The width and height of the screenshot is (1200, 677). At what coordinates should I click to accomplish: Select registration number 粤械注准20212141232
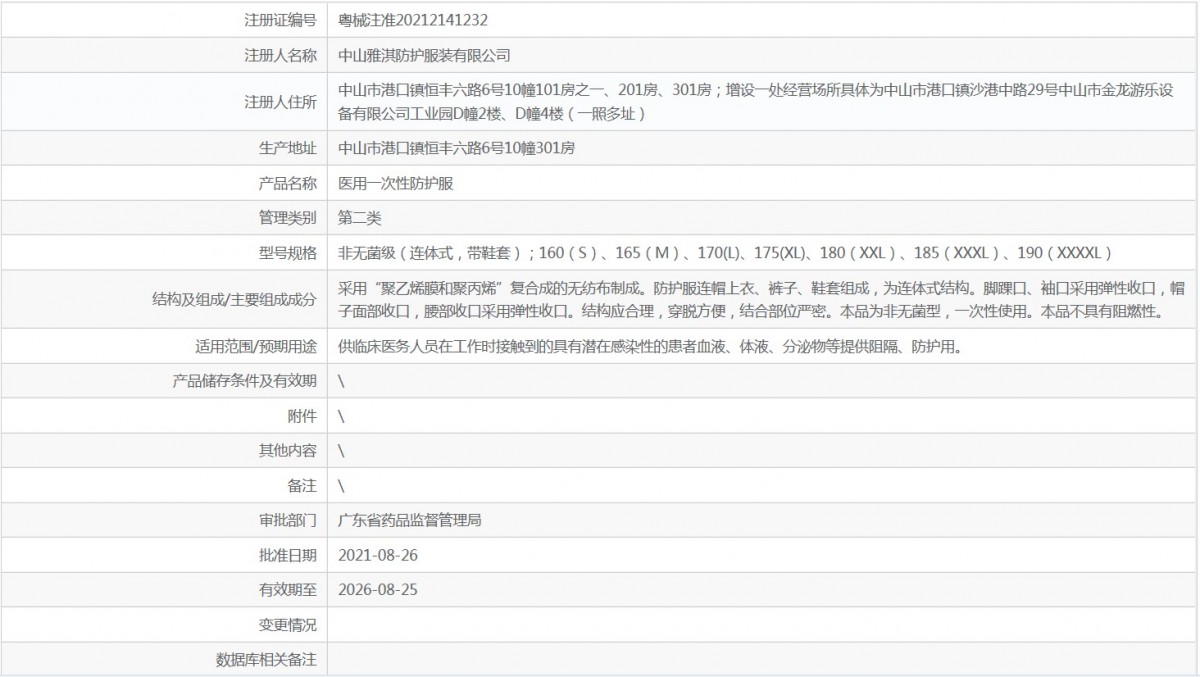(413, 19)
